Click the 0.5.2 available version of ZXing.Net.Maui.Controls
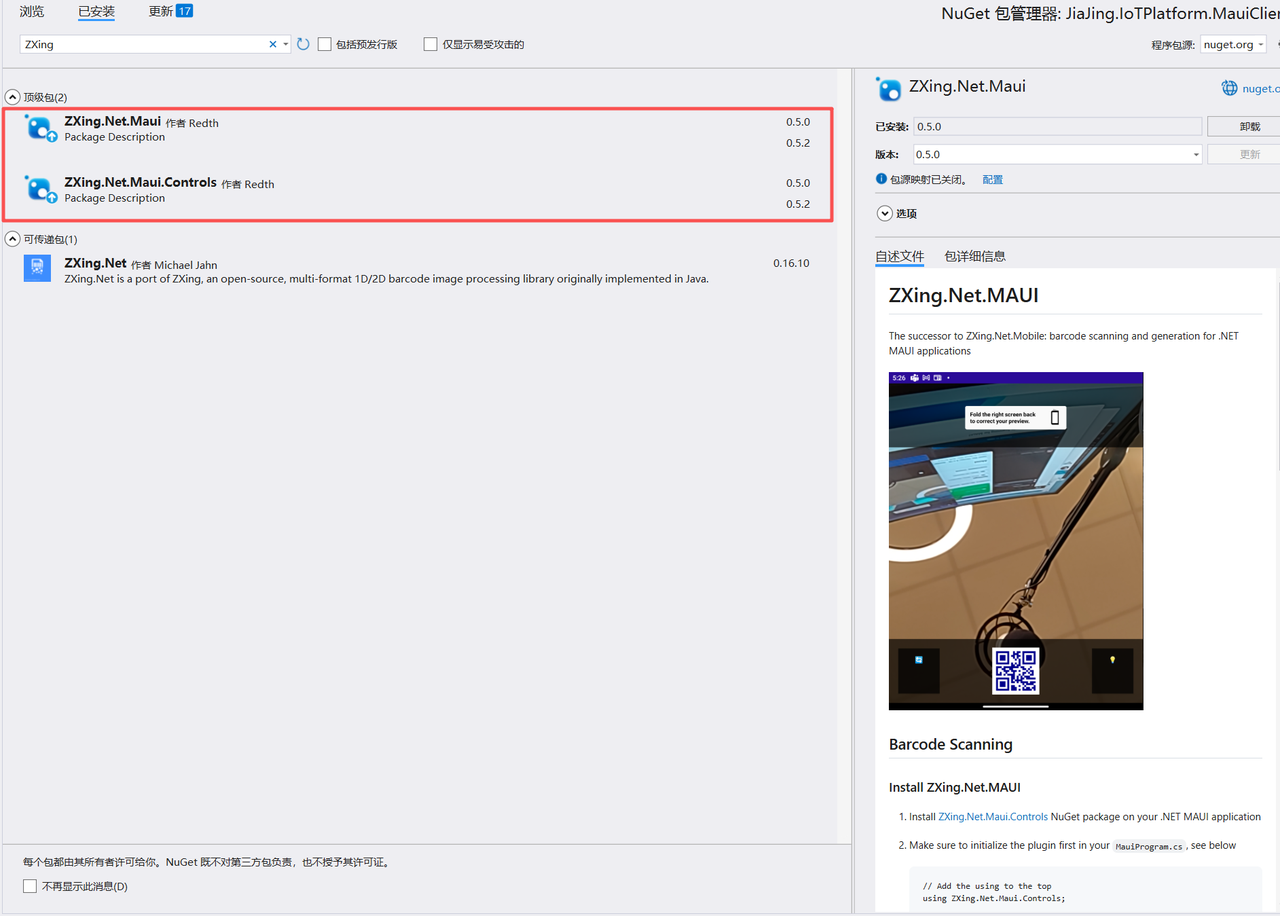This screenshot has height=916, width=1280. click(797, 204)
